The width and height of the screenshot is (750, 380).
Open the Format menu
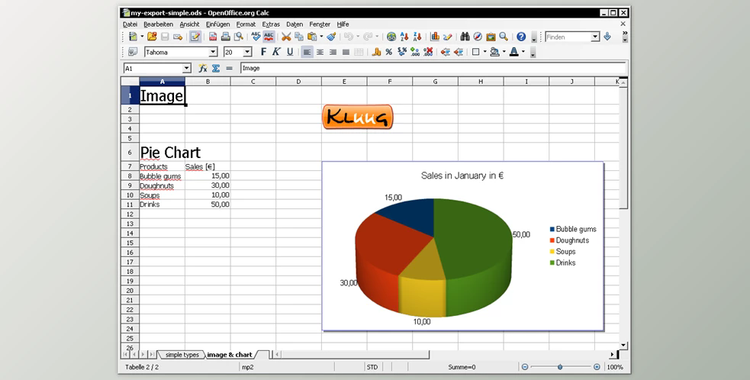(x=246, y=24)
